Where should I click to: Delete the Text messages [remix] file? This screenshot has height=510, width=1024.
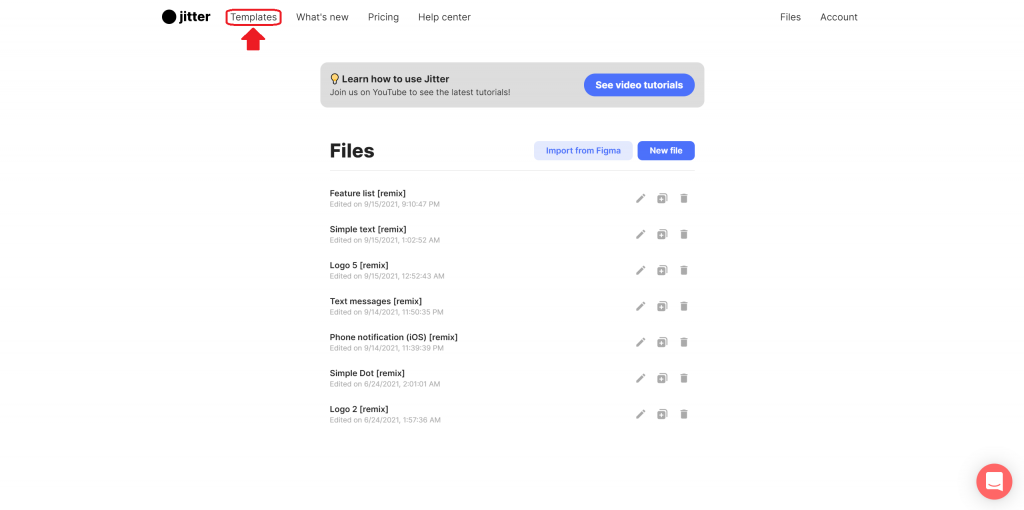coord(684,306)
